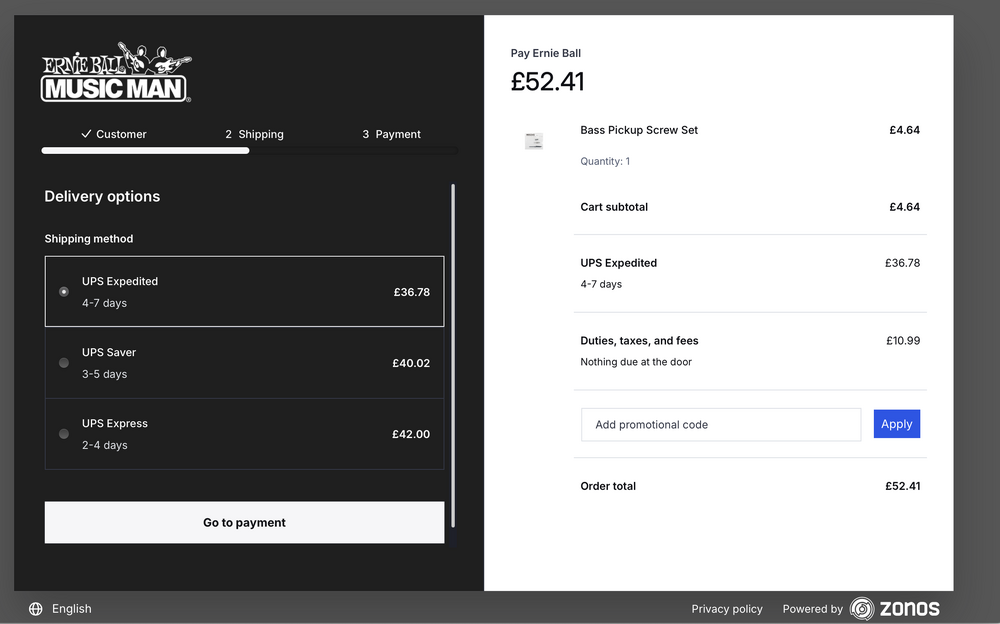Select UPS Expedited shipping radio button

click(x=64, y=292)
